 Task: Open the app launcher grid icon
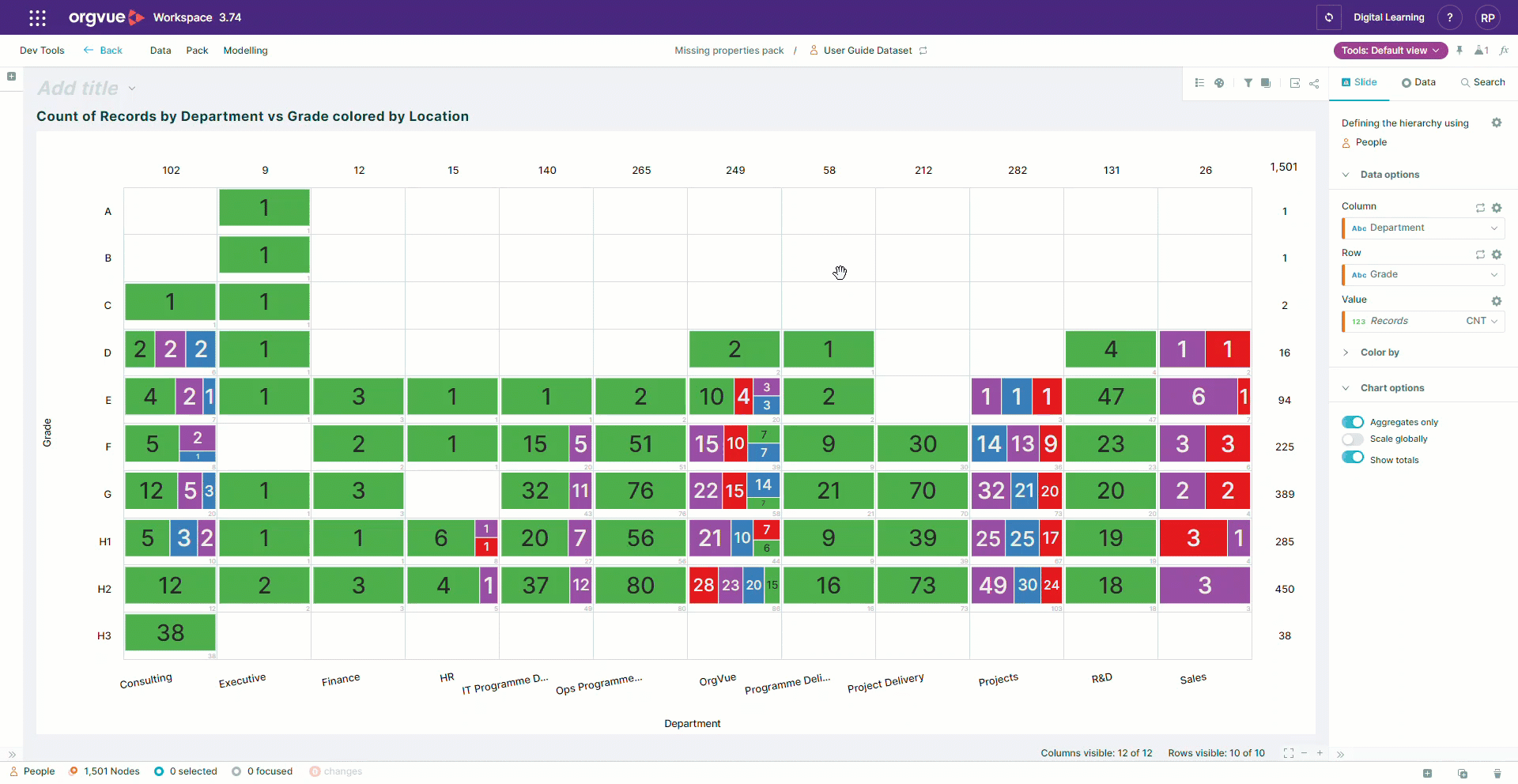pos(37,17)
